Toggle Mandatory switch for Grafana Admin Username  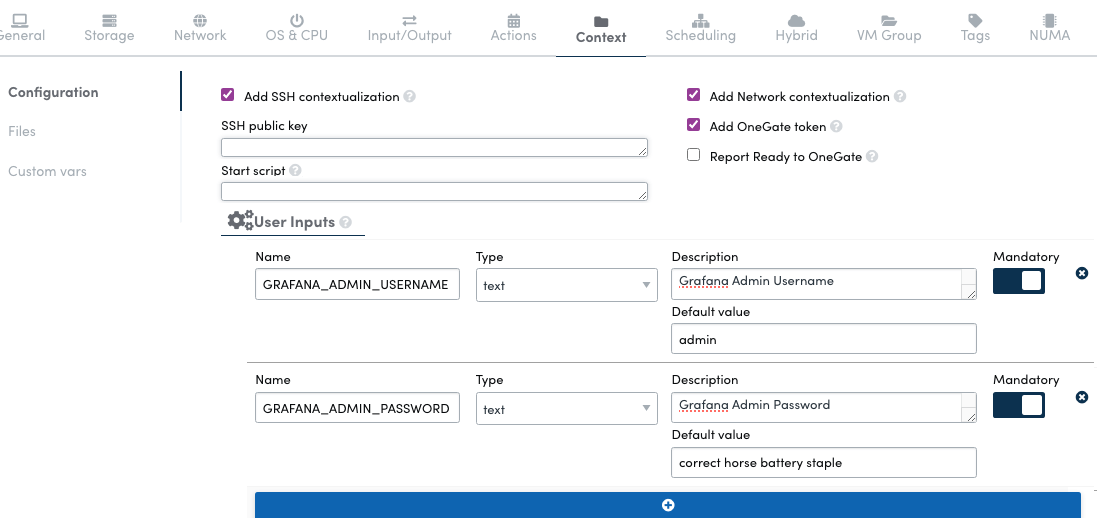point(1018,281)
